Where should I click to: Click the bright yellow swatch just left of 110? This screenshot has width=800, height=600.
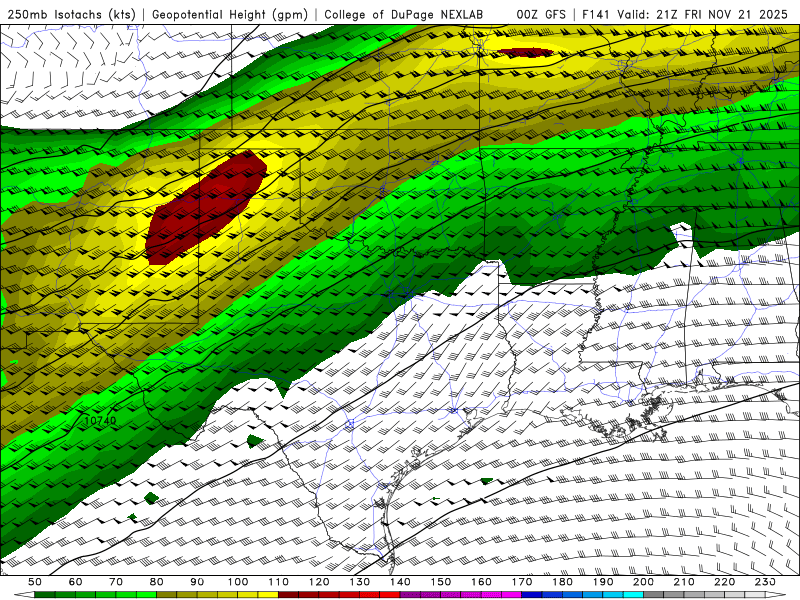click(268, 595)
